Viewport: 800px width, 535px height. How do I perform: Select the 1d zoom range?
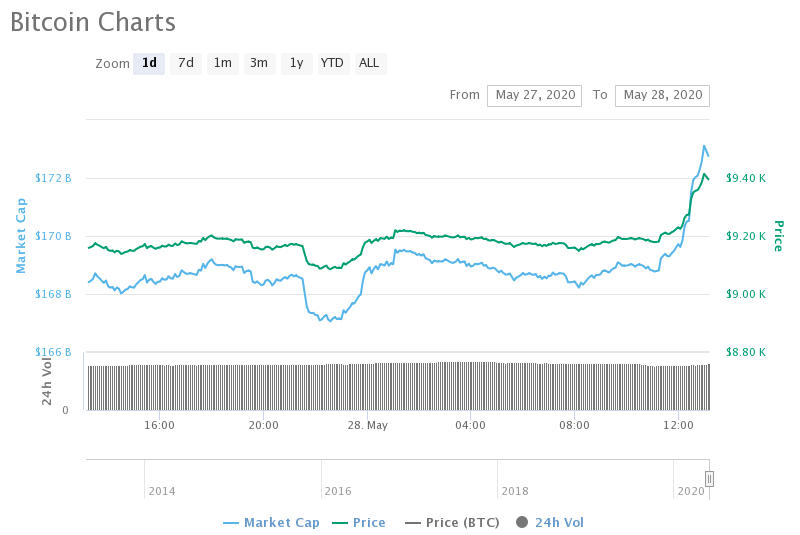[149, 63]
